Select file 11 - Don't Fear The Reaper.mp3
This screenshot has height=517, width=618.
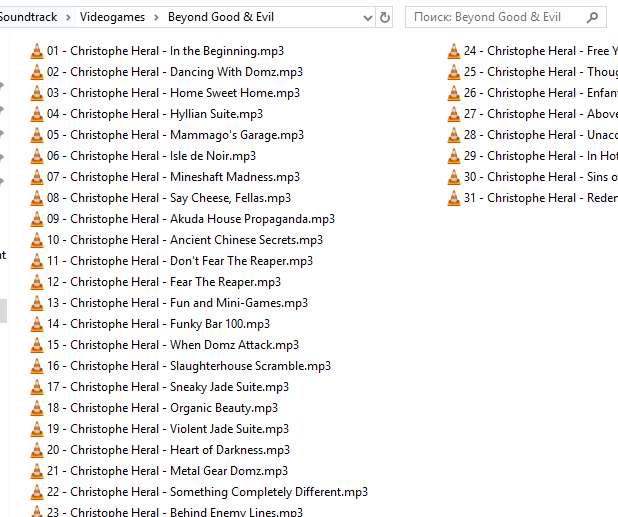[171, 261]
